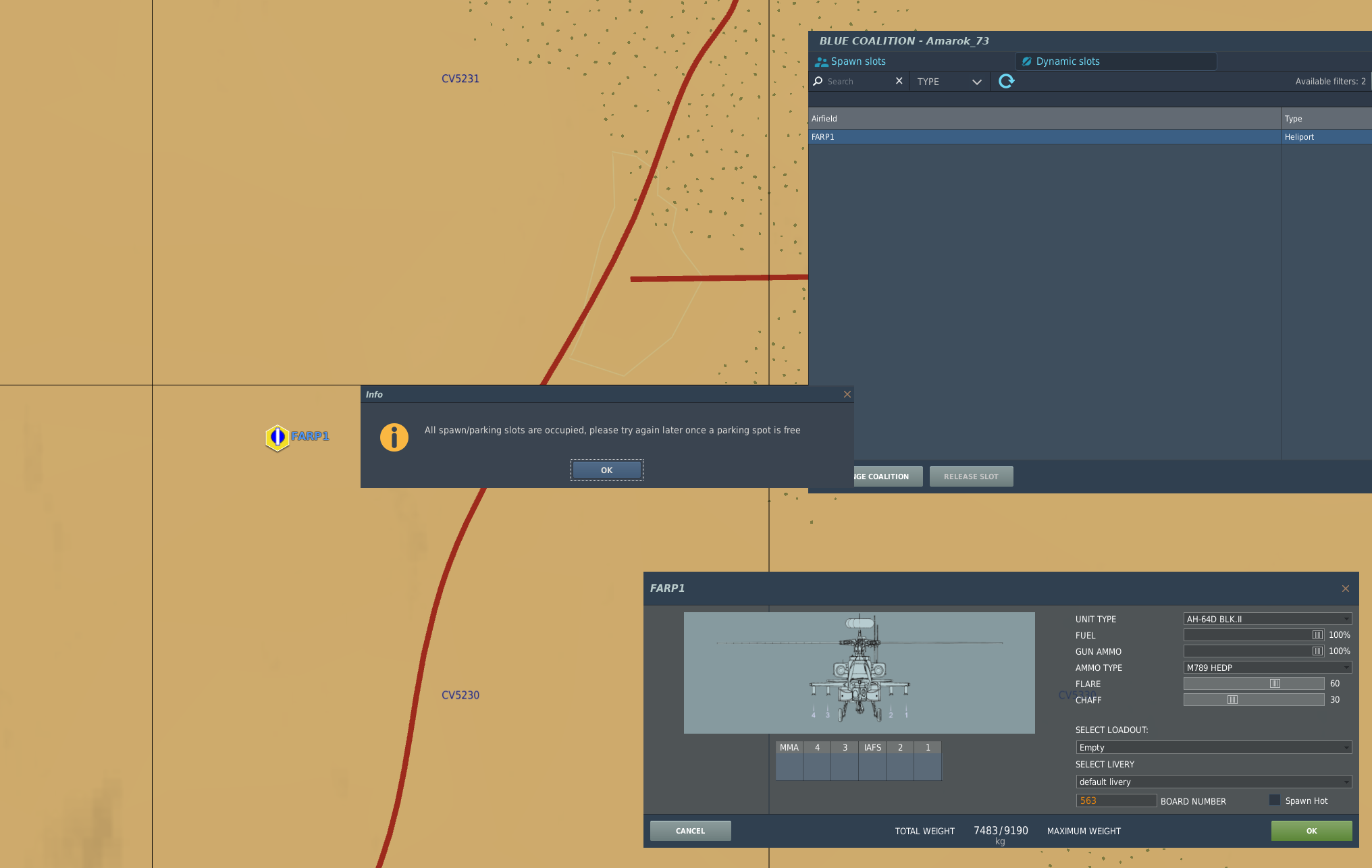Screen dimensions: 1372x868
Task: Open the TYPE filter dropdown
Action: [949, 82]
